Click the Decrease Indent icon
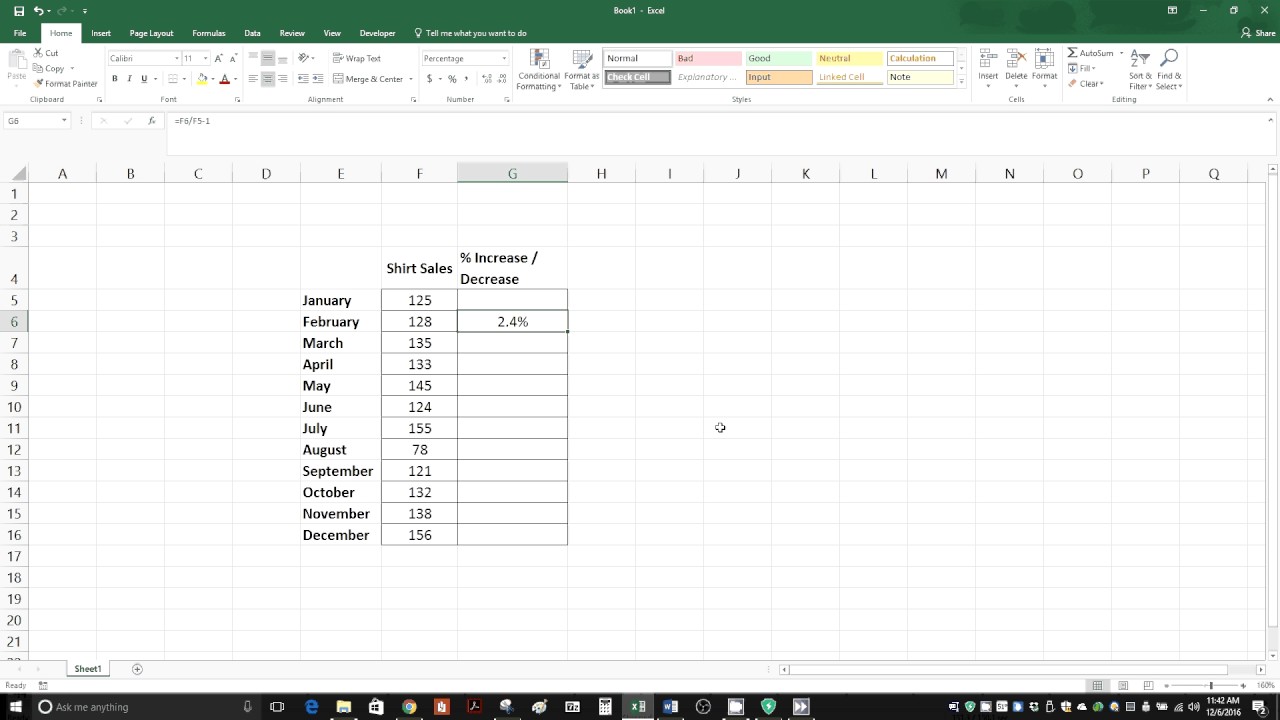The width and height of the screenshot is (1280, 720). click(x=302, y=79)
